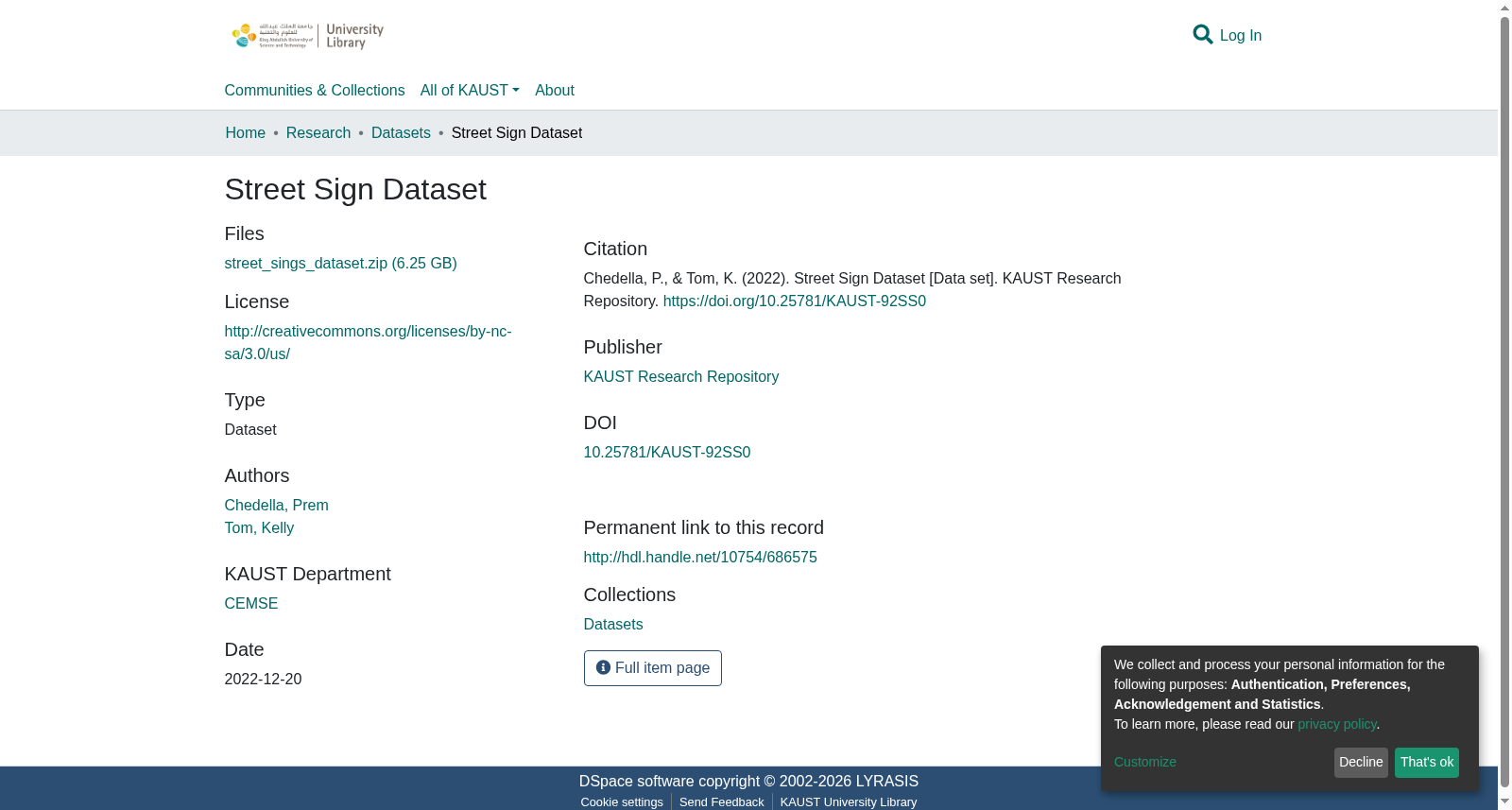Decline the cookie consent
1512x810 pixels.
click(x=1361, y=763)
